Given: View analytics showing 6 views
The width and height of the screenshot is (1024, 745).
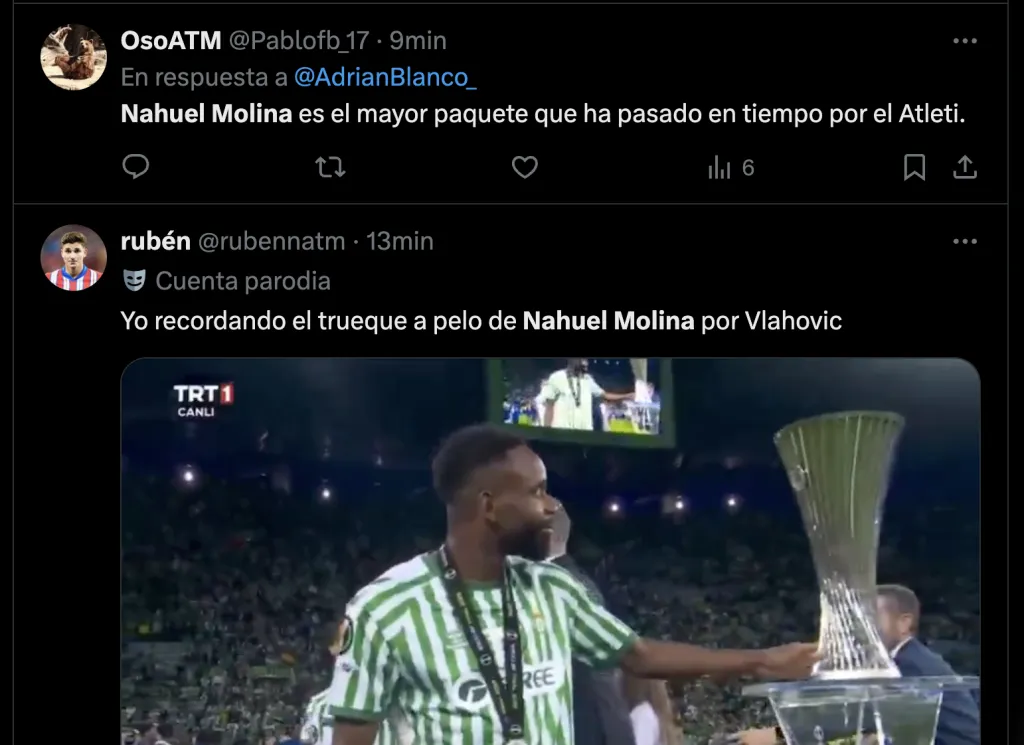Looking at the screenshot, I should pyautogui.click(x=731, y=168).
